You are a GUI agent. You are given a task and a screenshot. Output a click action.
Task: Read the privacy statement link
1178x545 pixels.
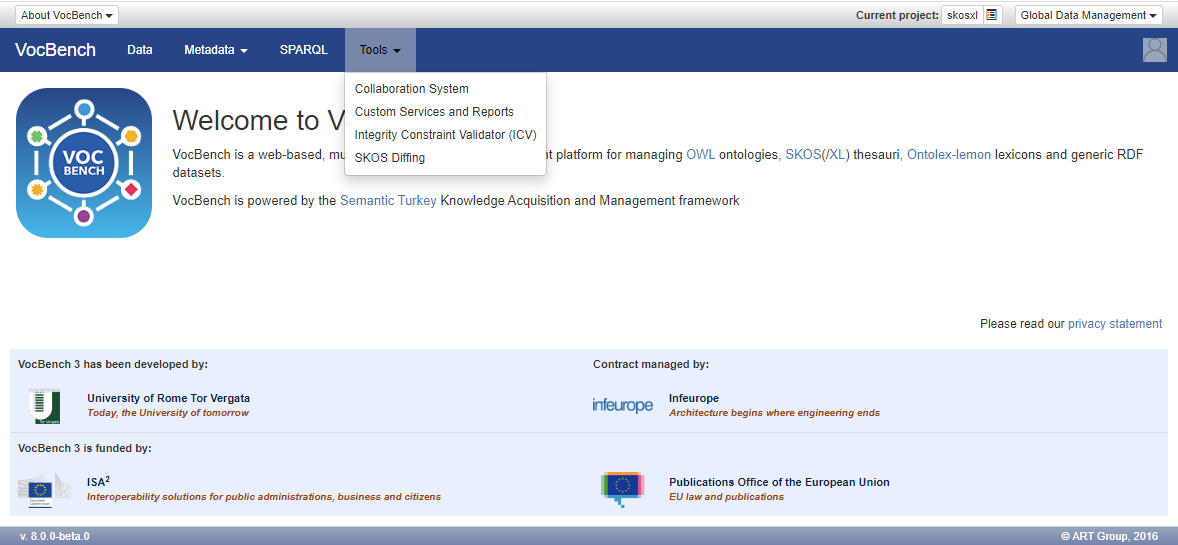(1115, 324)
